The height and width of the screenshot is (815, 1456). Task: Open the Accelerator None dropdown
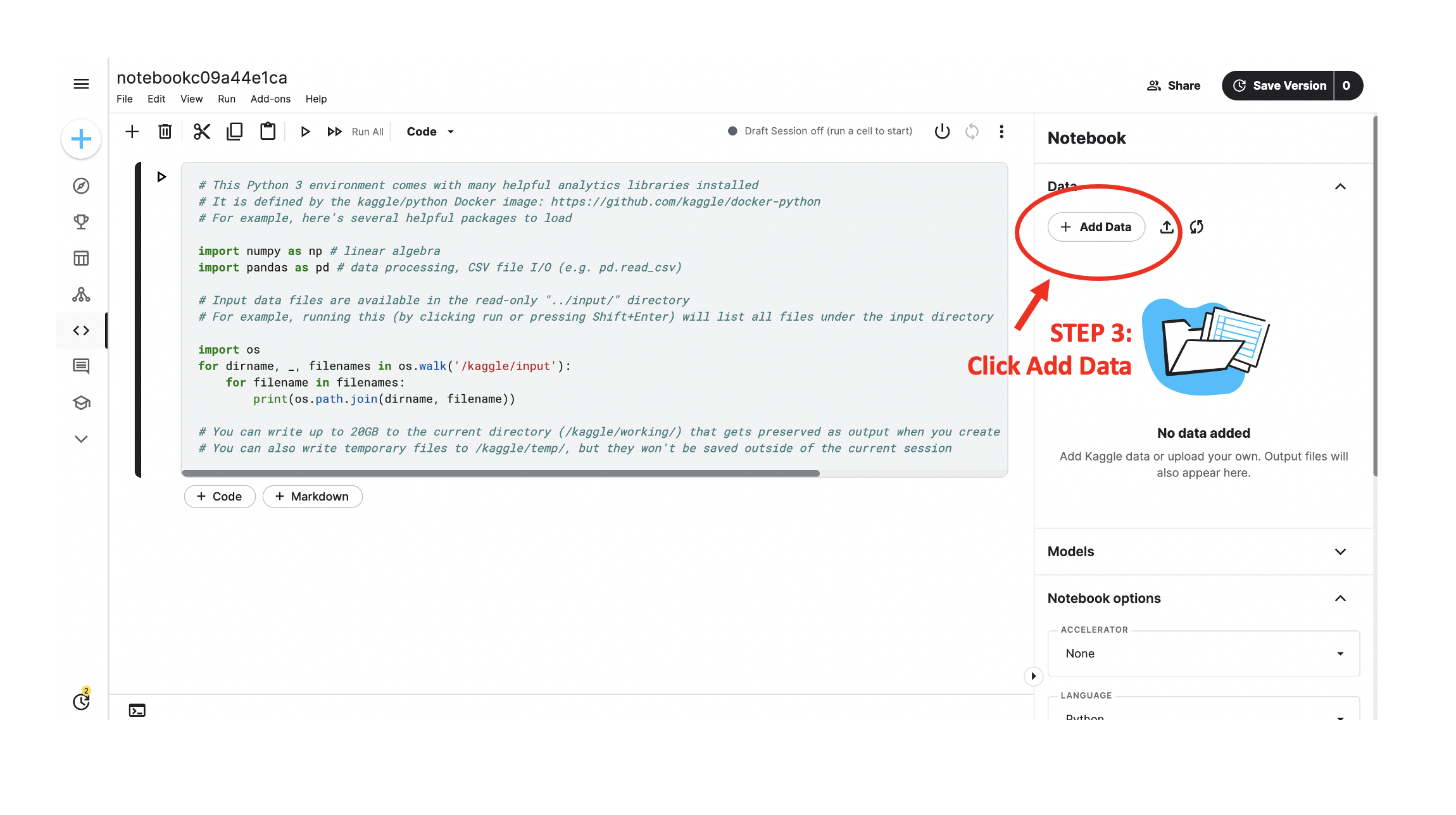pos(1203,654)
